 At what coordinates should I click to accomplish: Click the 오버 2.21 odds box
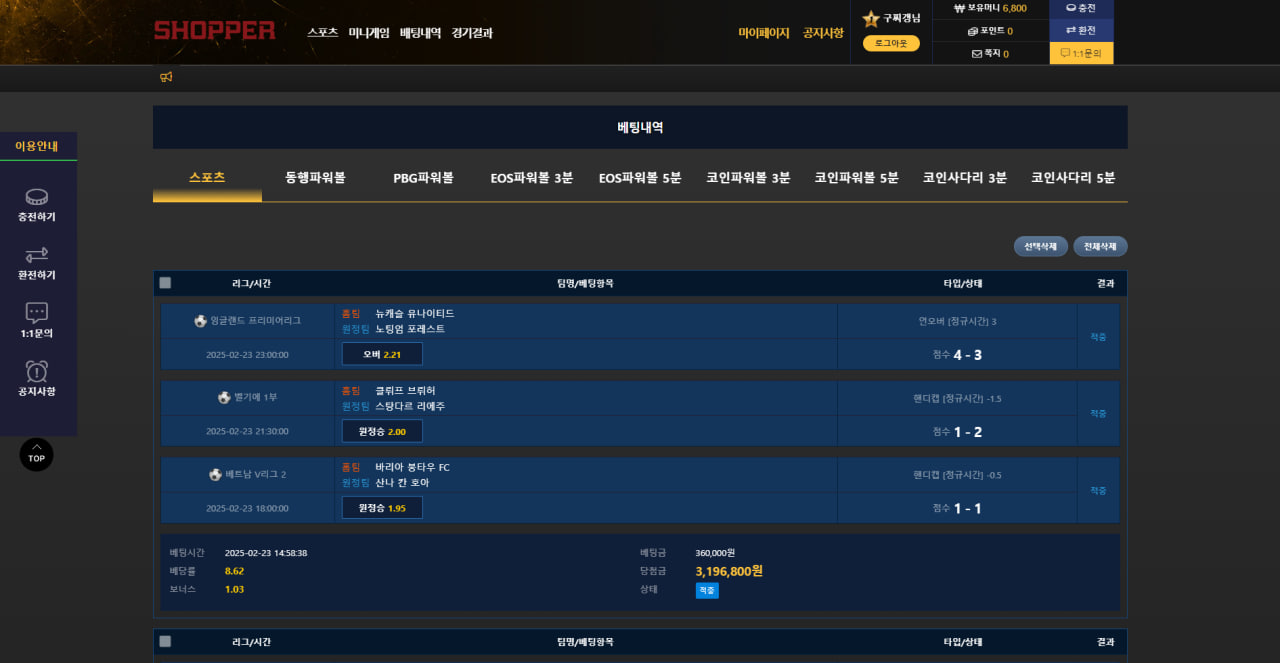pos(382,354)
